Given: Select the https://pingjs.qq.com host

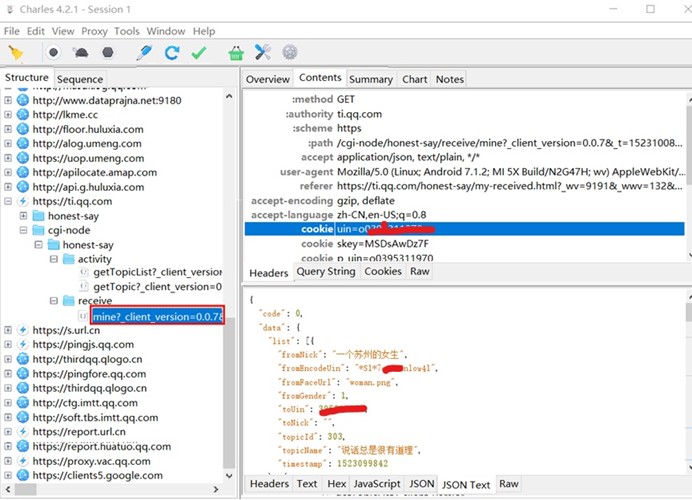Looking at the screenshot, I should [83, 345].
